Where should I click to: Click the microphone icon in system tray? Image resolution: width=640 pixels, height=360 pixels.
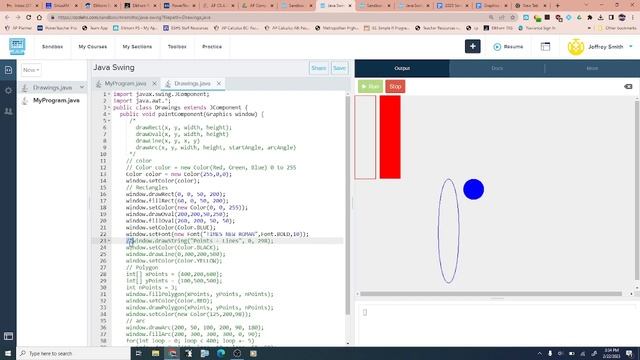point(550,353)
